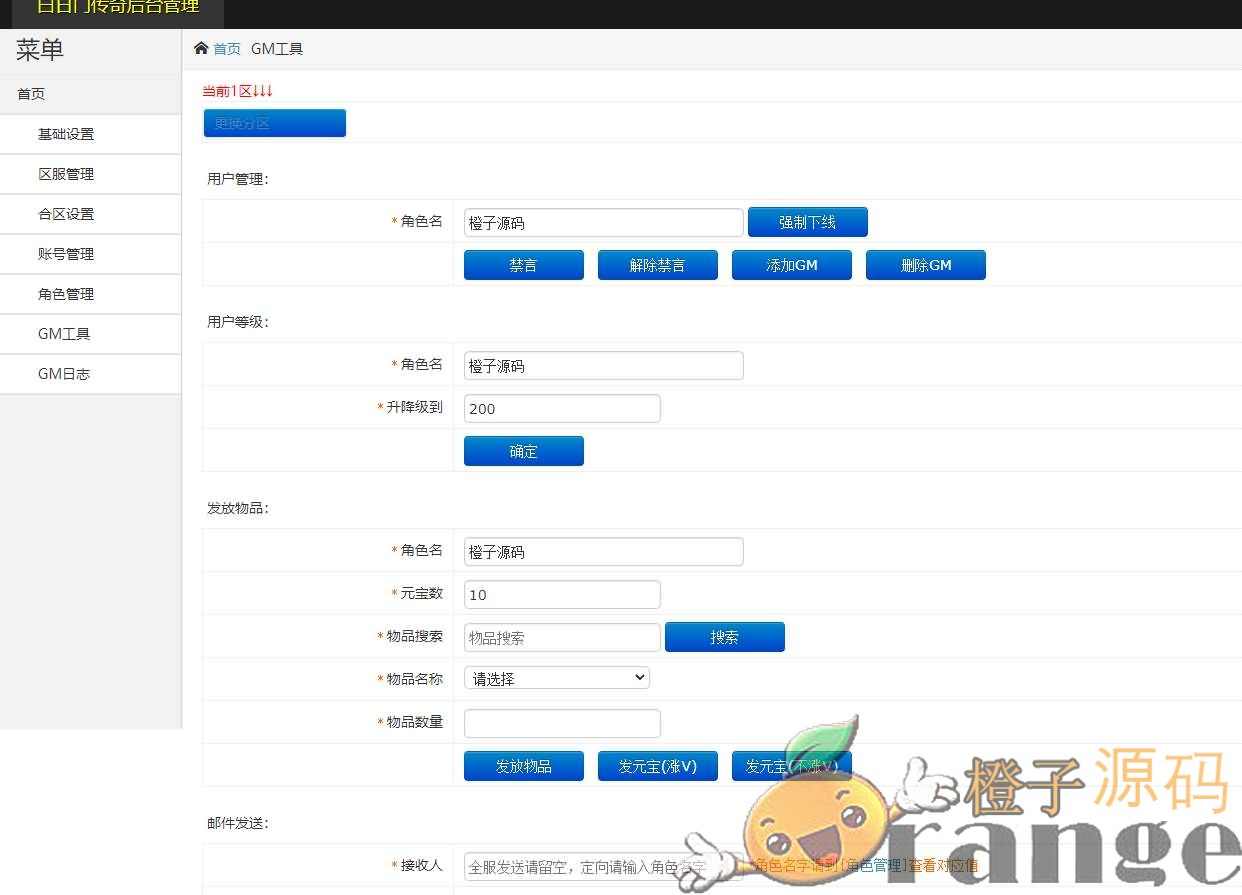Click the 更换分区 button
The height and width of the screenshot is (895, 1242).
tap(274, 123)
